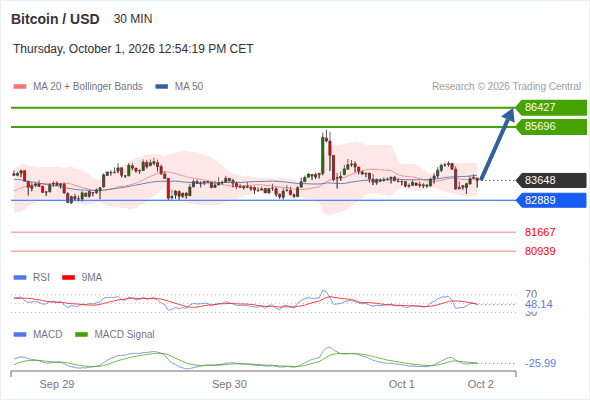Click the '30 MIN' timeframe label
590x400 pixels.
pyautogui.click(x=133, y=19)
